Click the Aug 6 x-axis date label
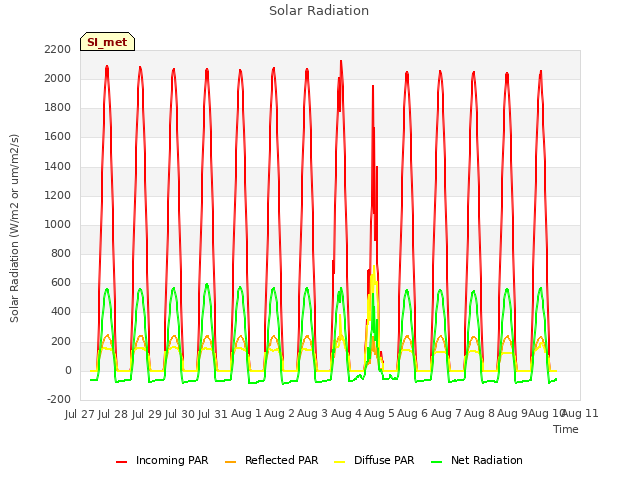Image resolution: width=640 pixels, height=480 pixels. tap(412, 414)
